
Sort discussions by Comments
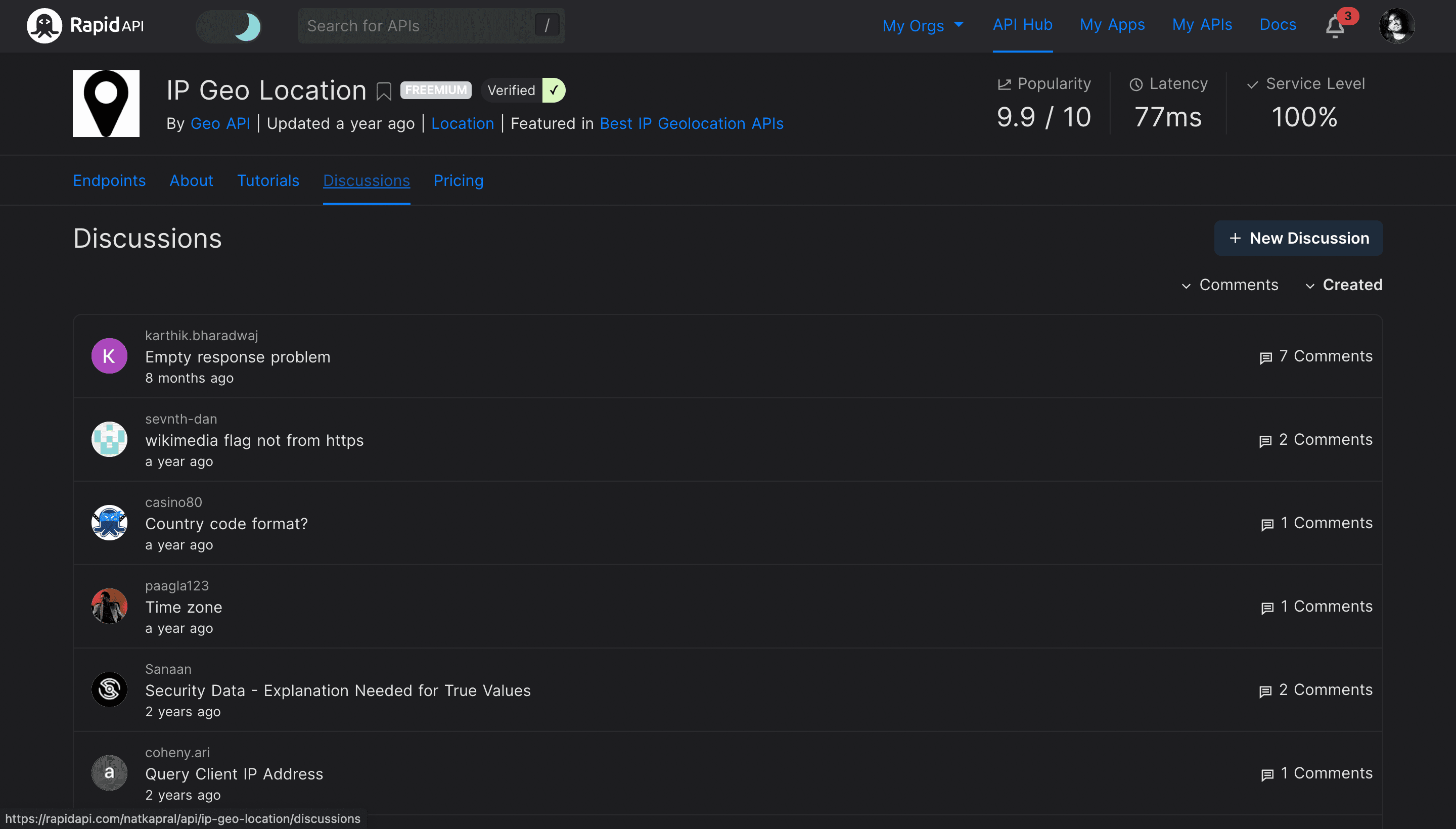(x=1230, y=285)
